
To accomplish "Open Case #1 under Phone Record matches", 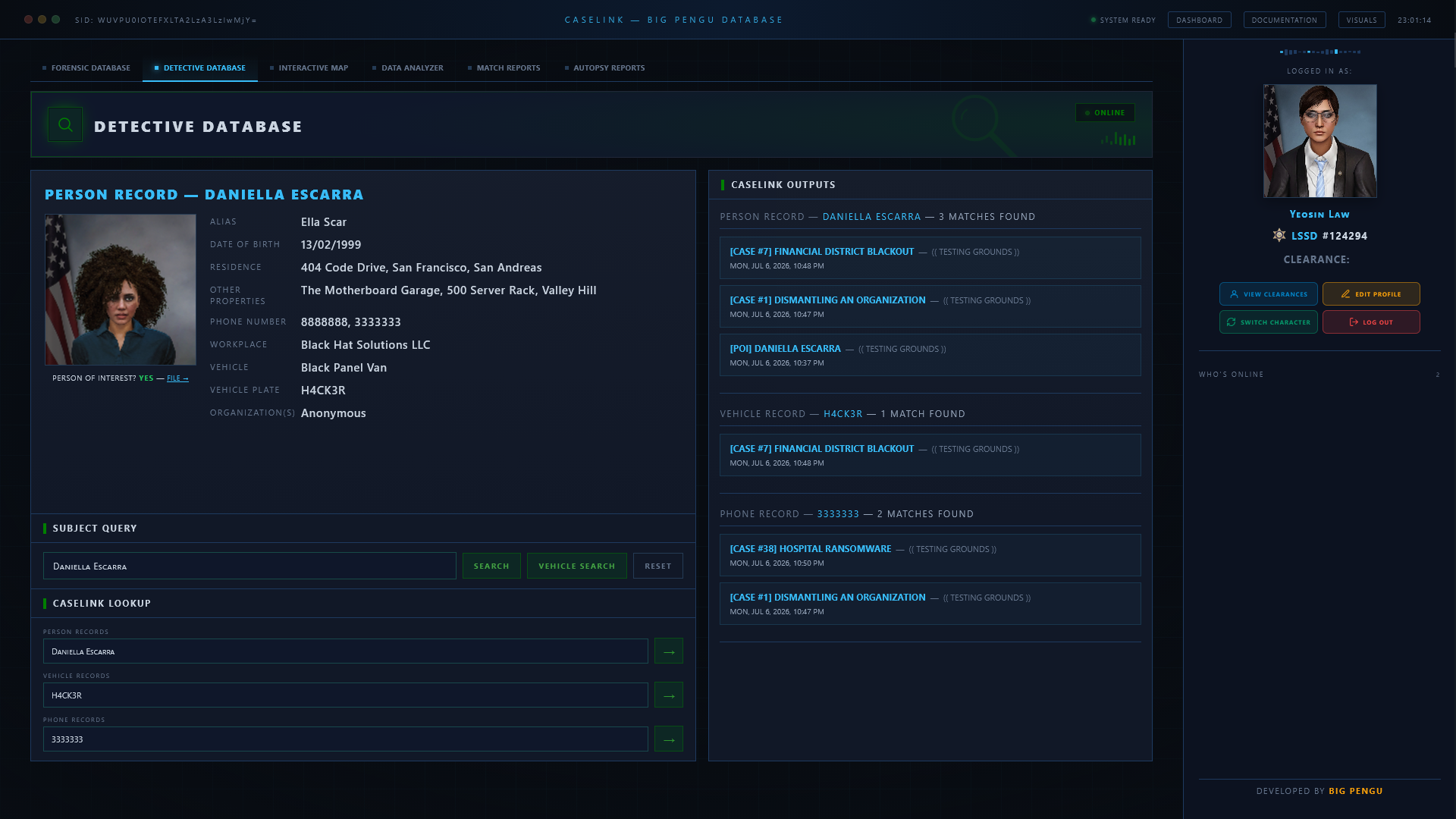I will tap(930, 604).
